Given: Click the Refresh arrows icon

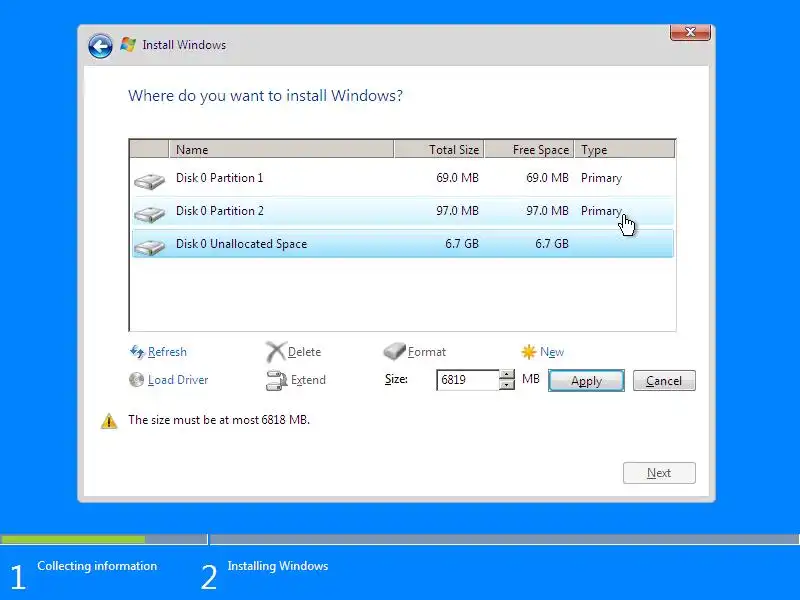Looking at the screenshot, I should point(137,352).
